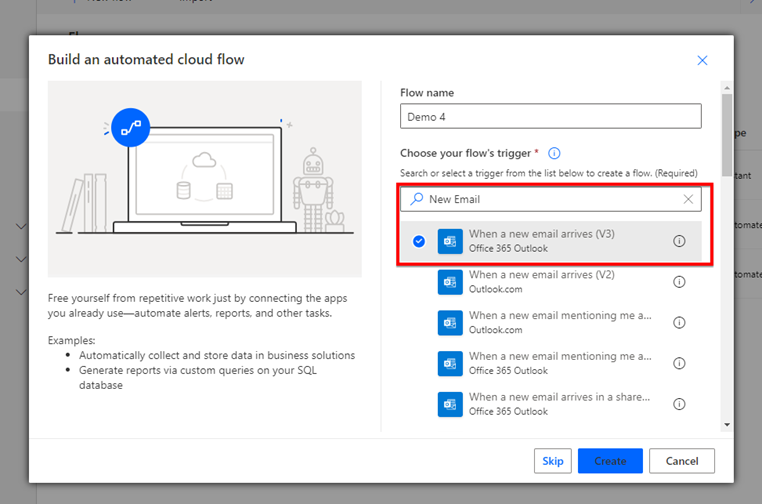This screenshot has height=504, width=762.
Task: Click Outlook.com icon for email mentioning me trigger
Action: [x=450, y=323]
